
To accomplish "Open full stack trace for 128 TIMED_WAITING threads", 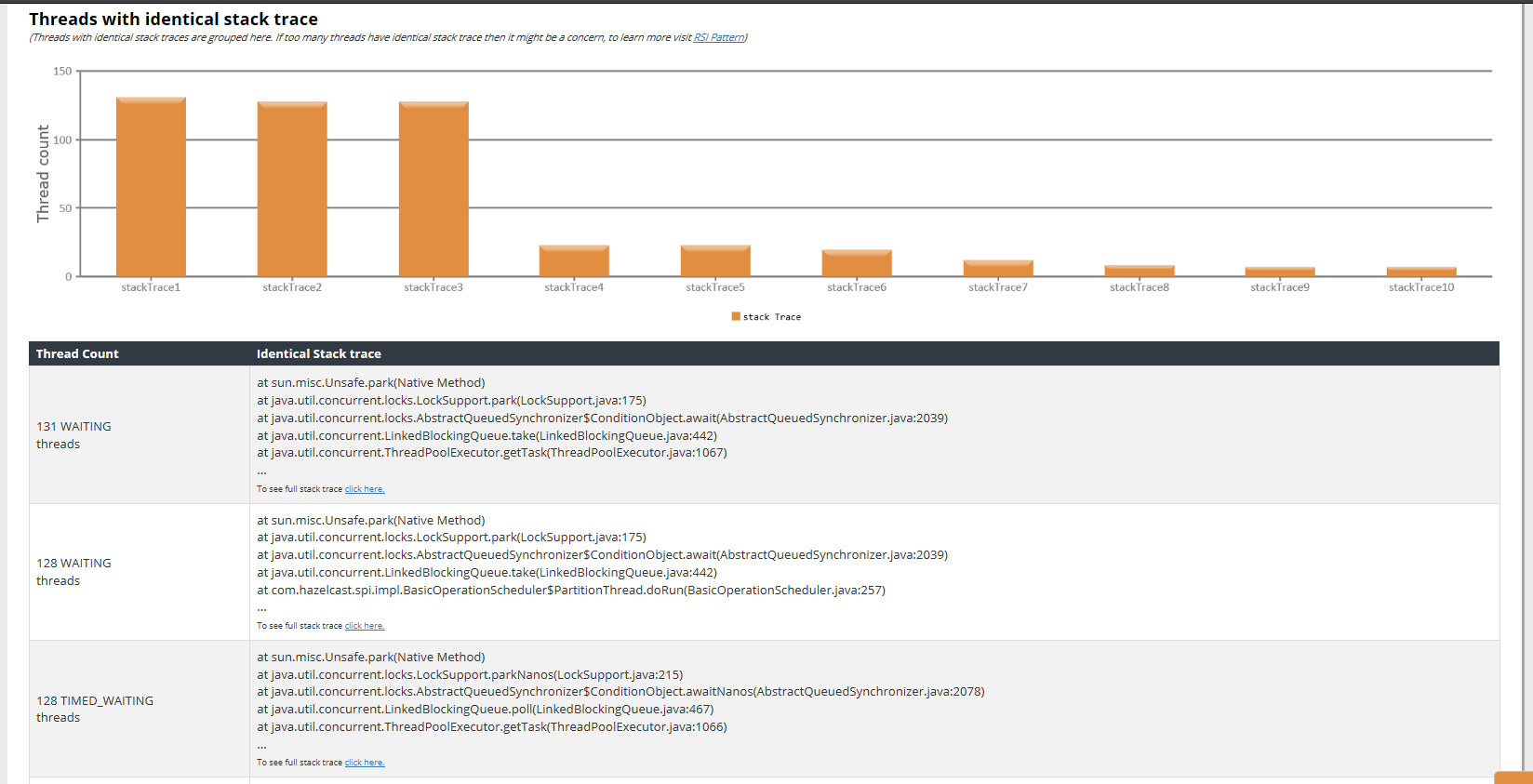I will pyautogui.click(x=365, y=763).
